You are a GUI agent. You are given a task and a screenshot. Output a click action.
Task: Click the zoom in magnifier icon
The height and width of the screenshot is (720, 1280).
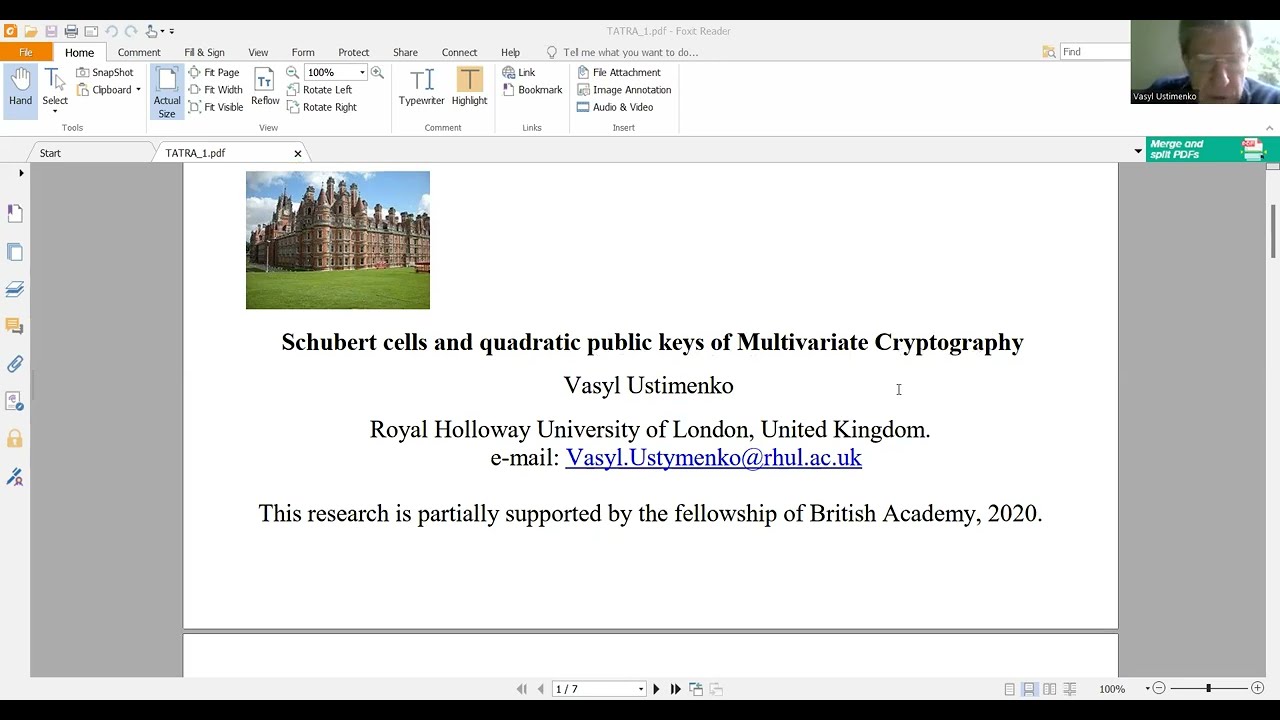click(x=377, y=72)
